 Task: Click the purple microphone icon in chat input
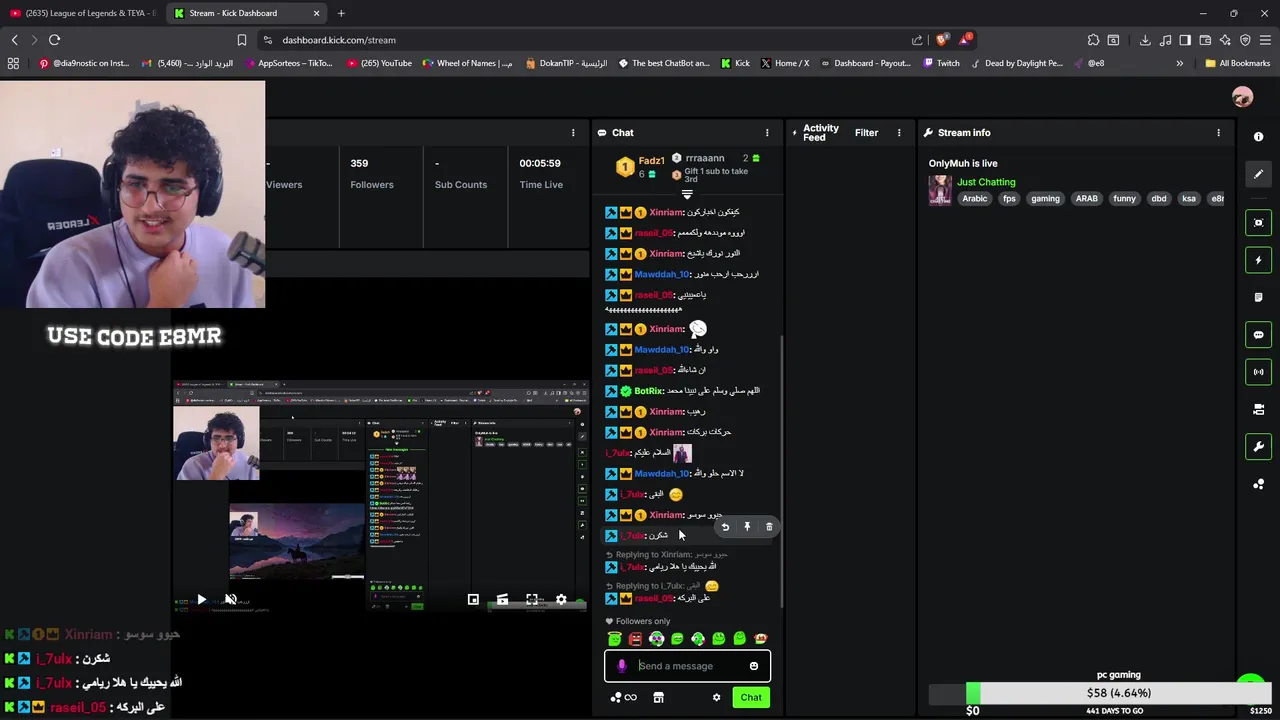pos(622,666)
